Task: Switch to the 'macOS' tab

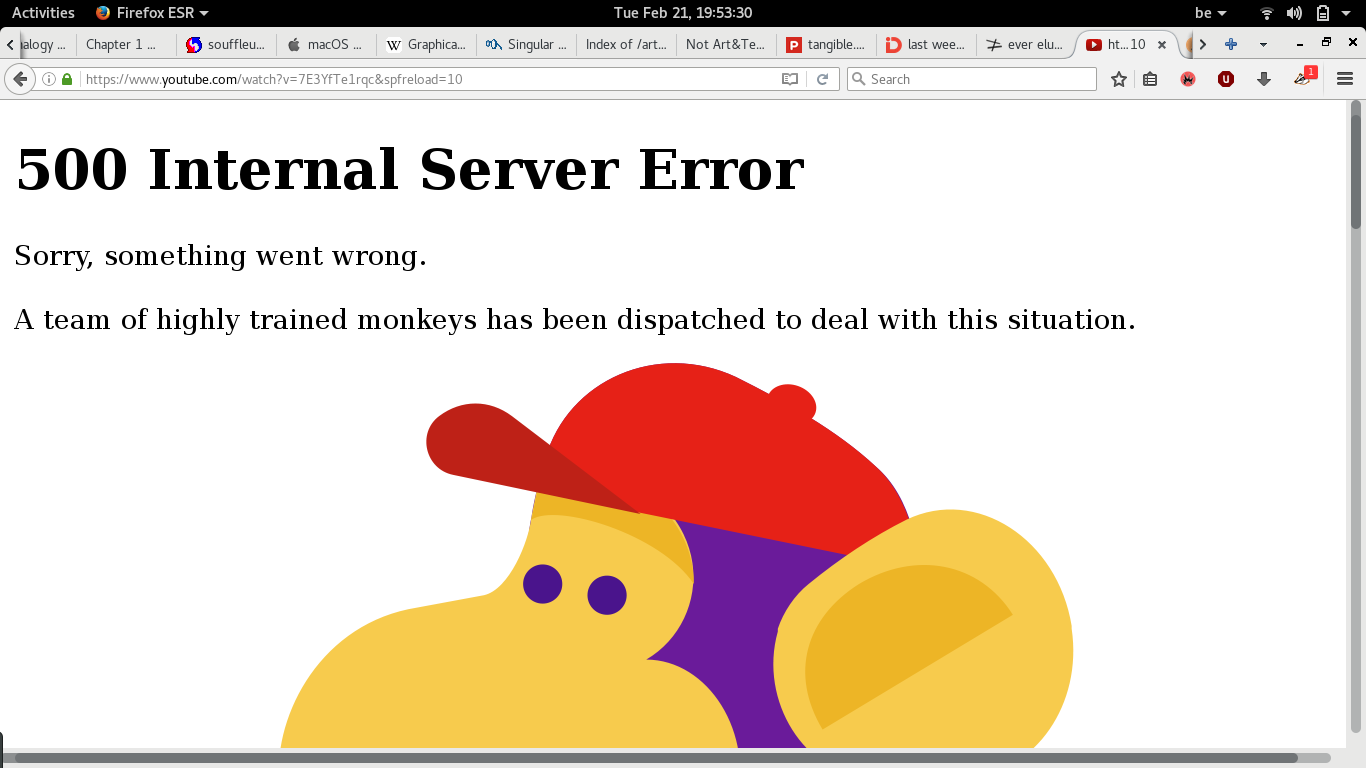Action: pyautogui.click(x=326, y=44)
